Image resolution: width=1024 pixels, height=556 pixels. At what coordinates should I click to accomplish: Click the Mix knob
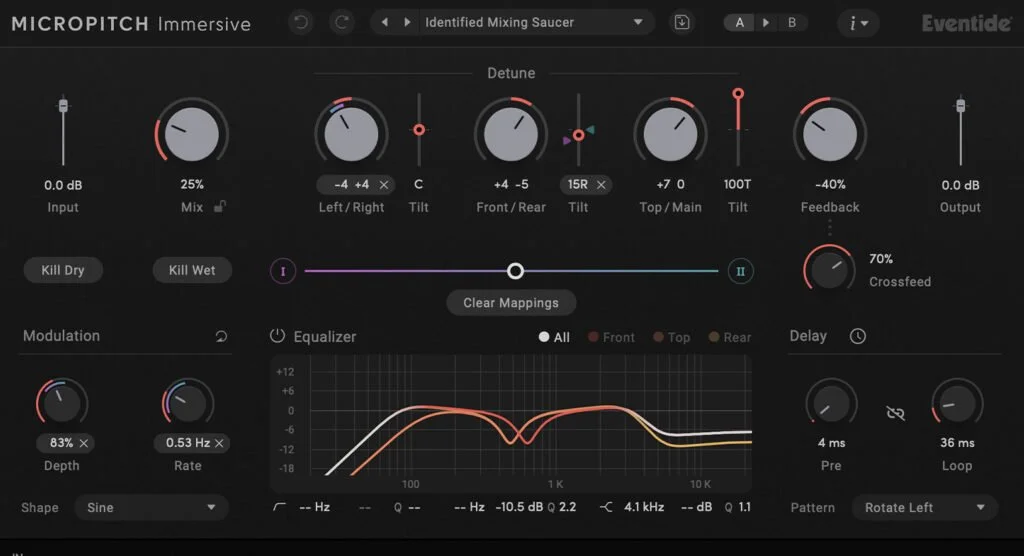[x=191, y=134]
